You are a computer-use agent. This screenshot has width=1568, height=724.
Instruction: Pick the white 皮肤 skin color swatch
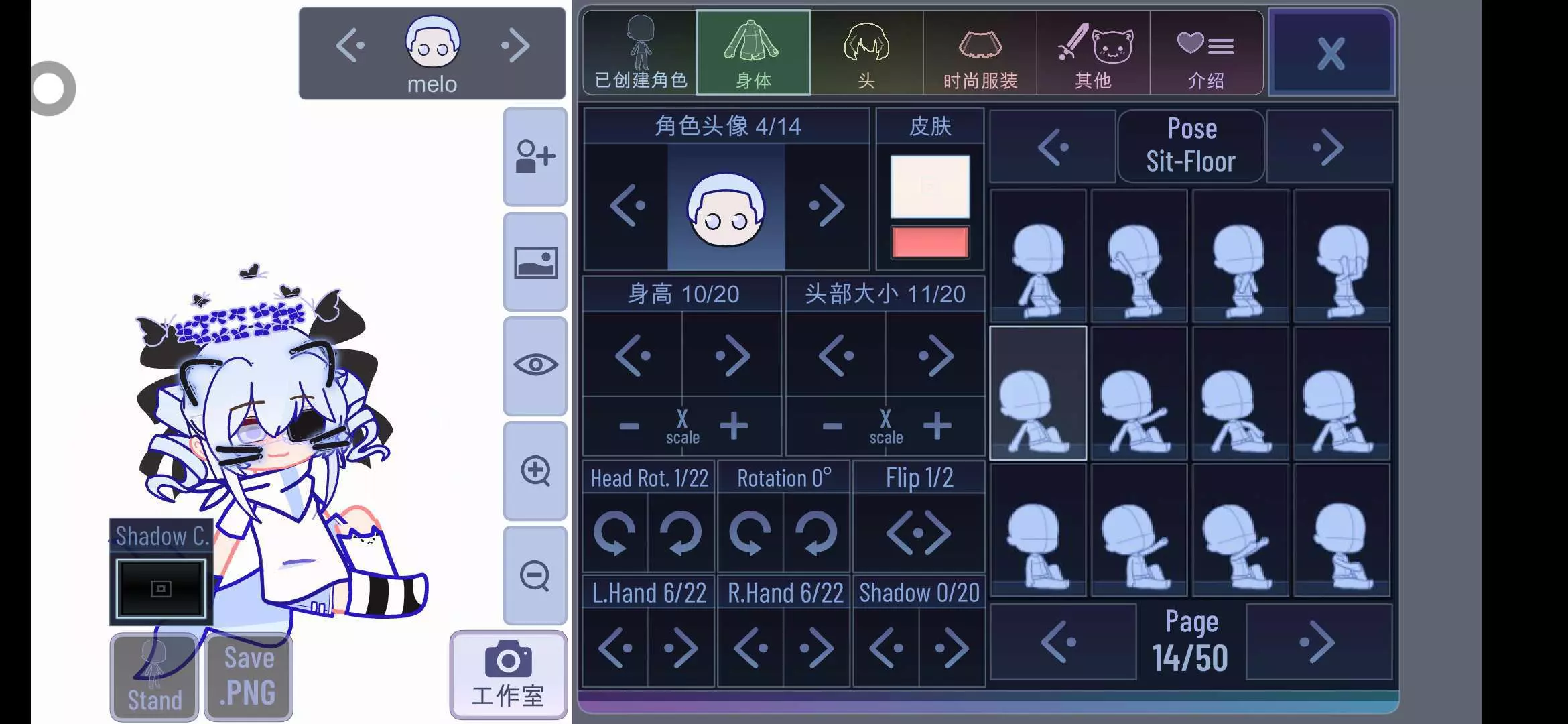click(x=930, y=186)
